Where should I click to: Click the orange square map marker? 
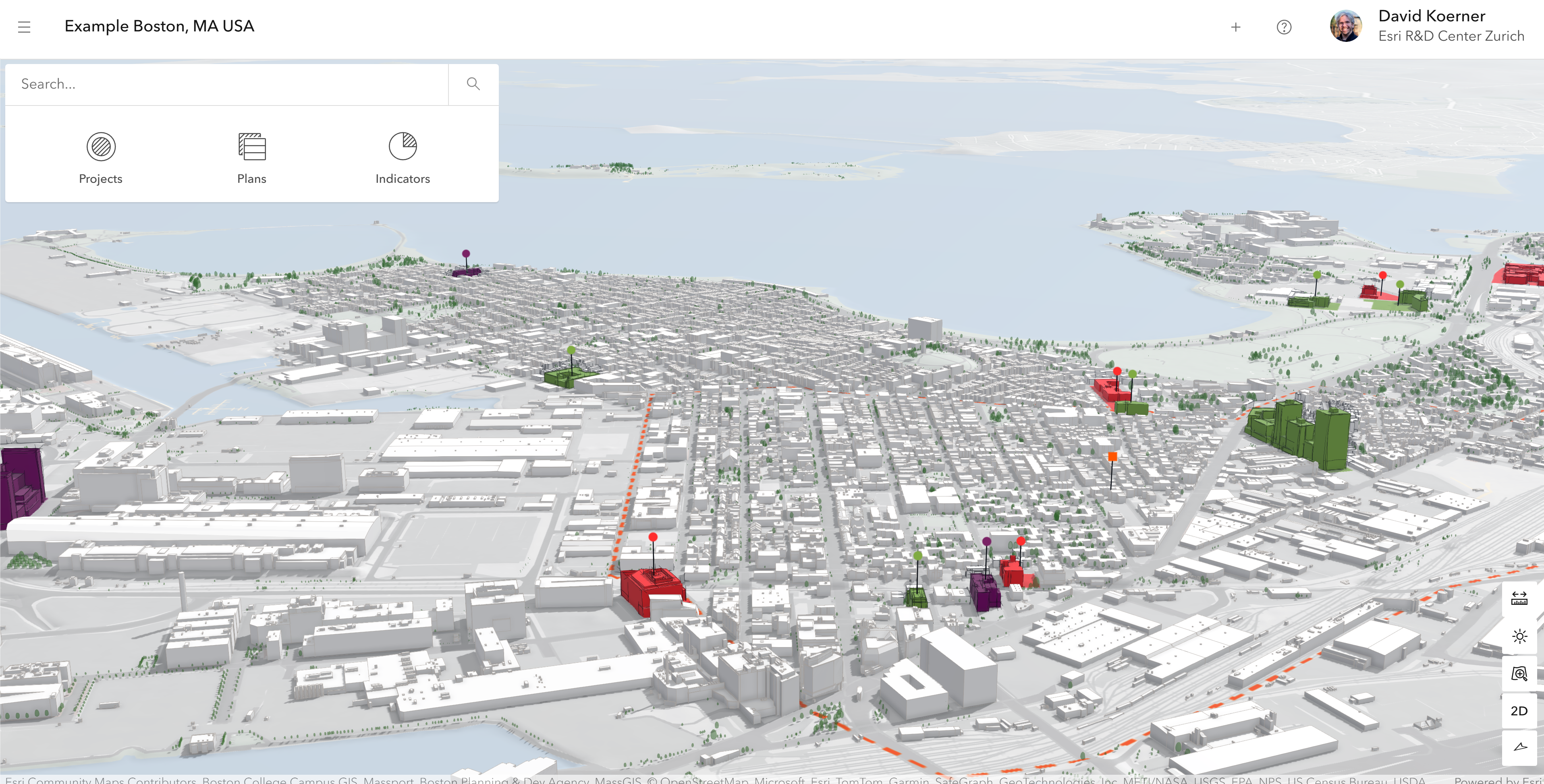pos(1112,457)
